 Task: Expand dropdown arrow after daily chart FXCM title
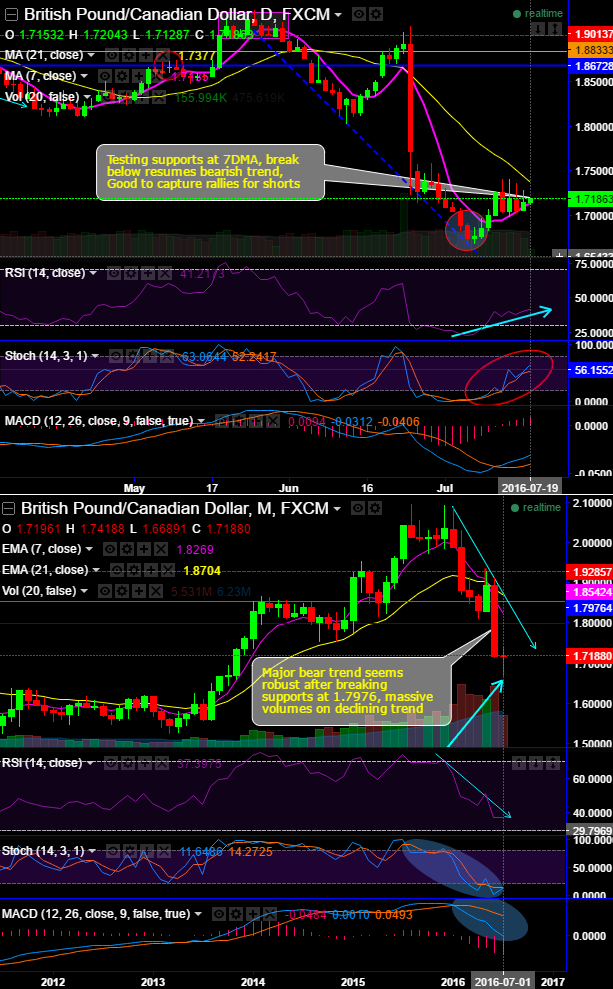(x=339, y=14)
